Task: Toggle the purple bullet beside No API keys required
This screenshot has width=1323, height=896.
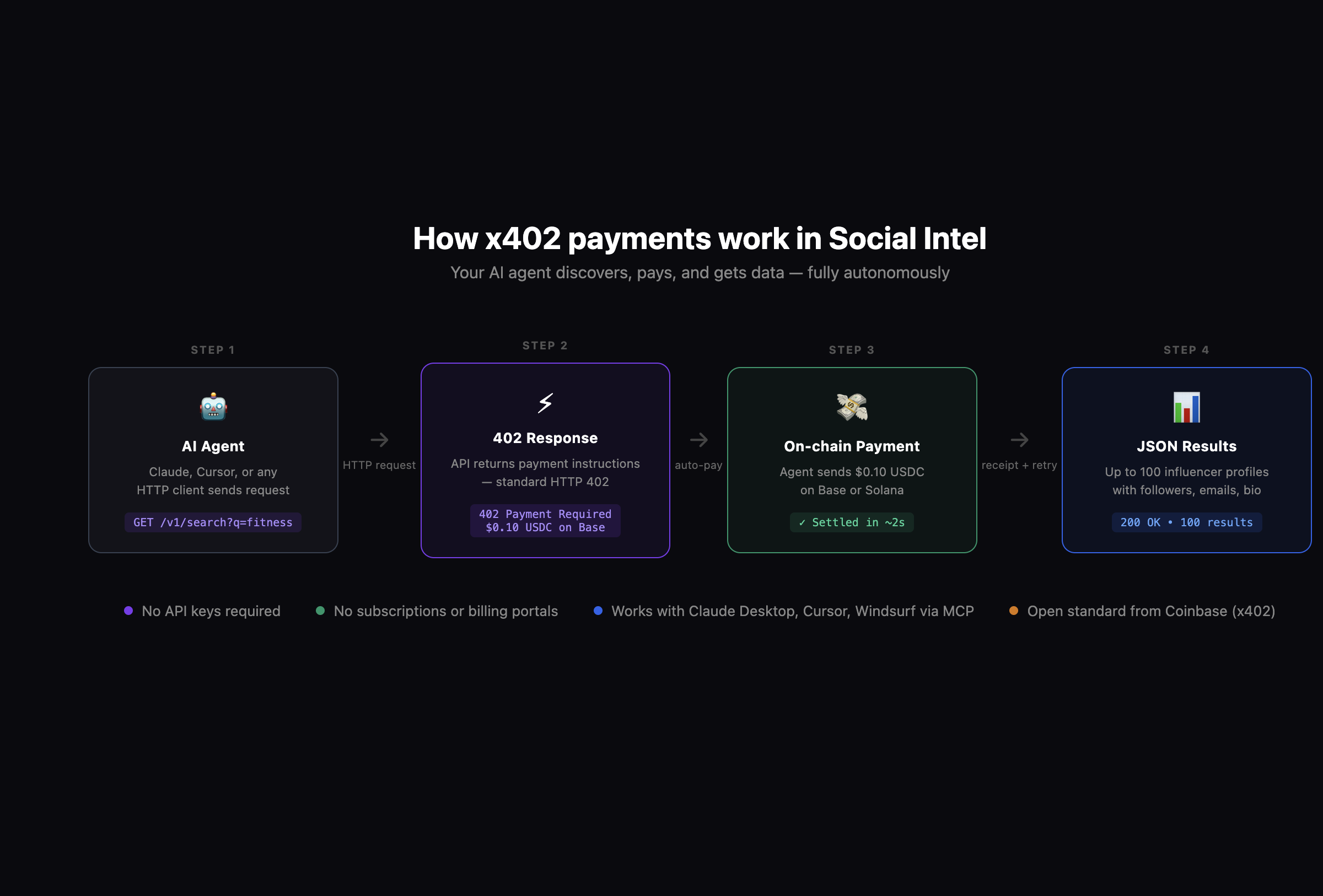Action: tap(128, 611)
